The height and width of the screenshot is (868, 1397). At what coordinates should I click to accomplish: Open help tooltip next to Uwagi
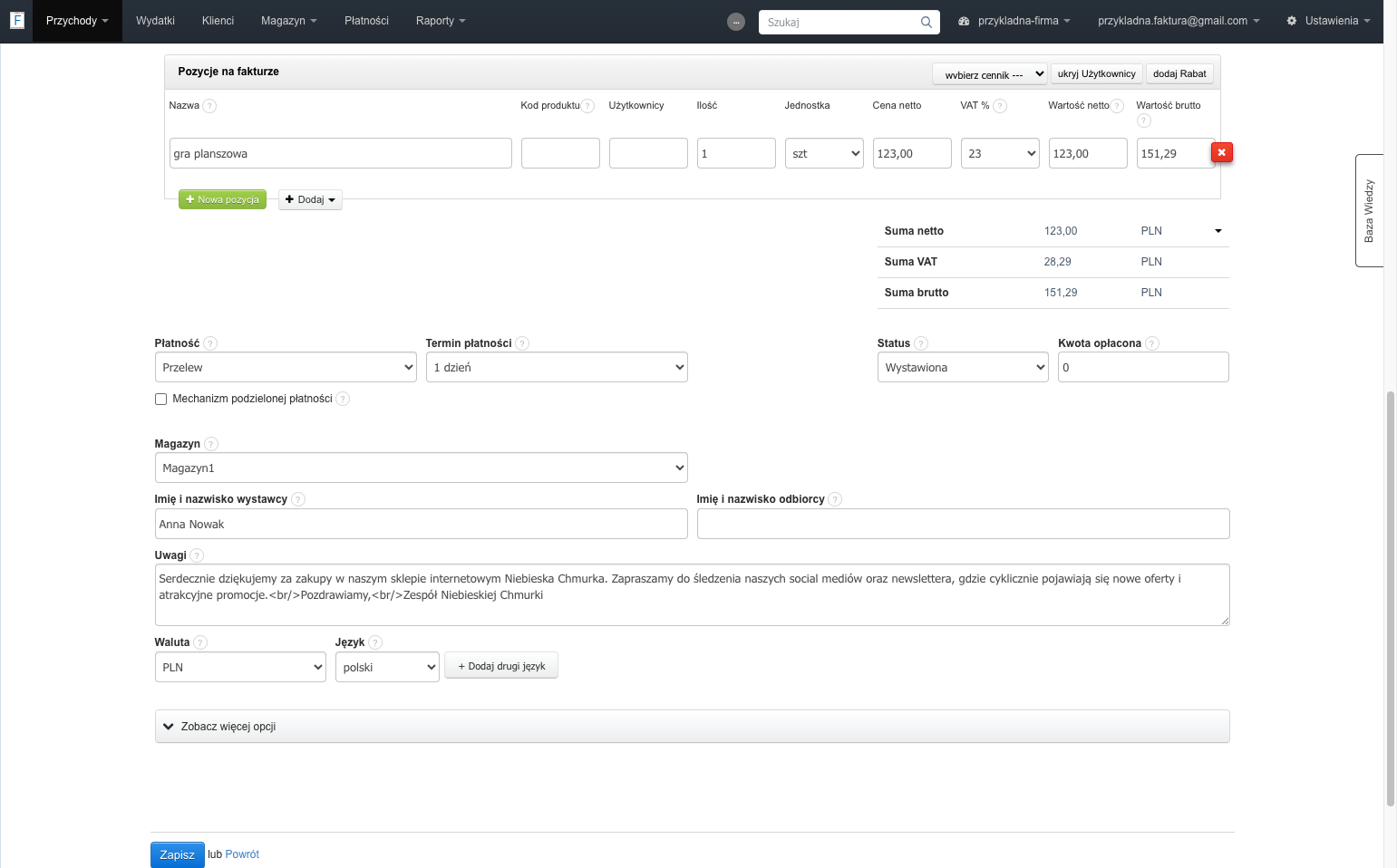[x=198, y=555]
